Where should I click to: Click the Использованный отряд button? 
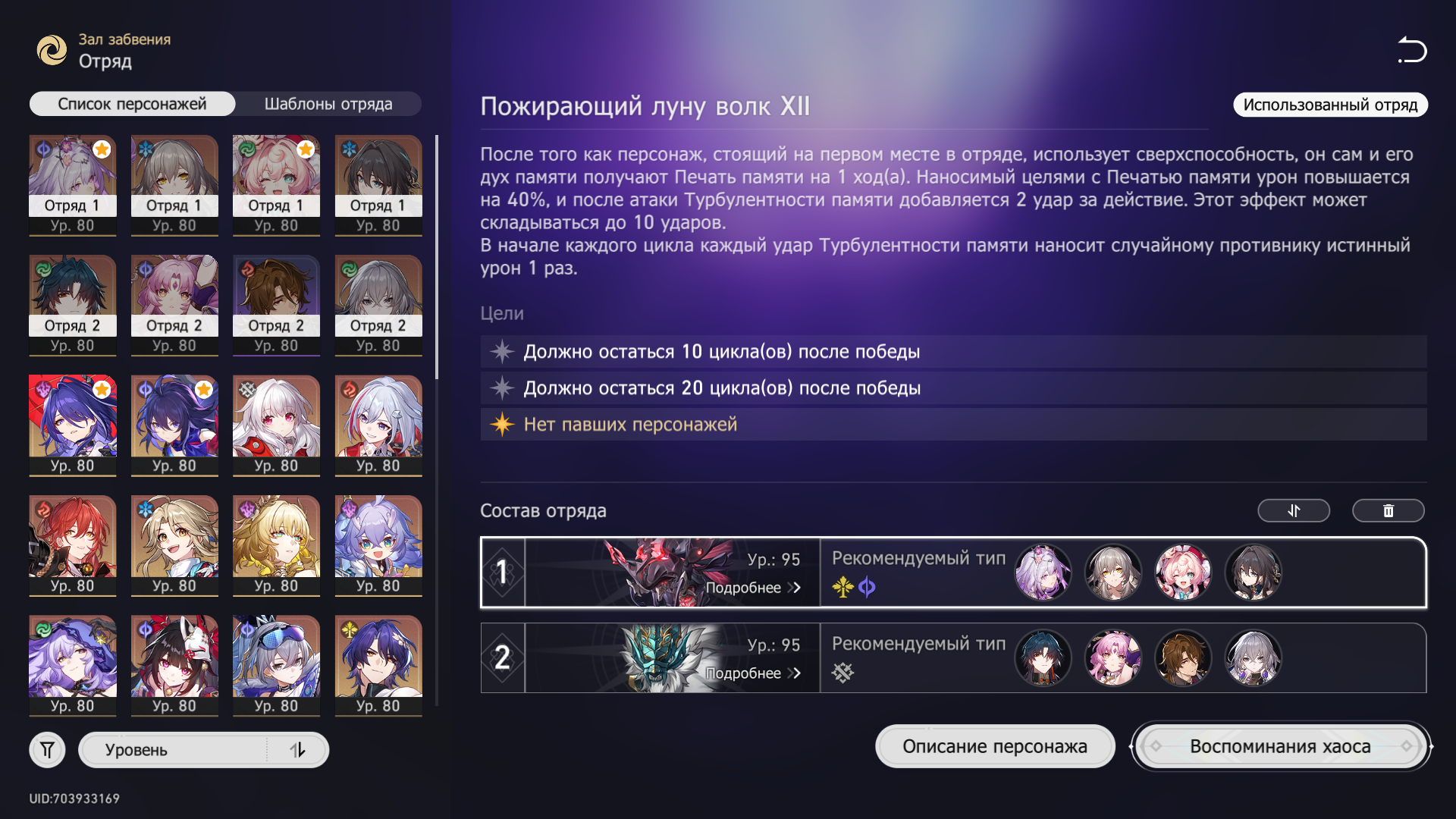(1330, 105)
